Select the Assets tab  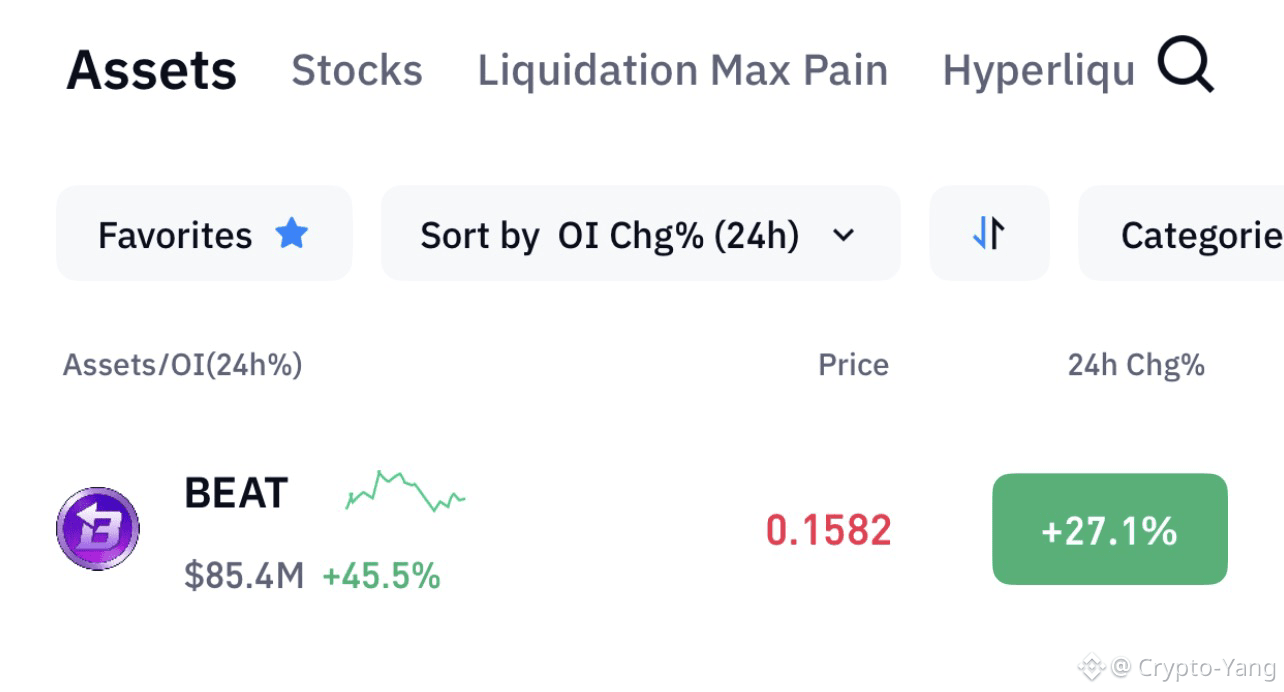[x=152, y=70]
